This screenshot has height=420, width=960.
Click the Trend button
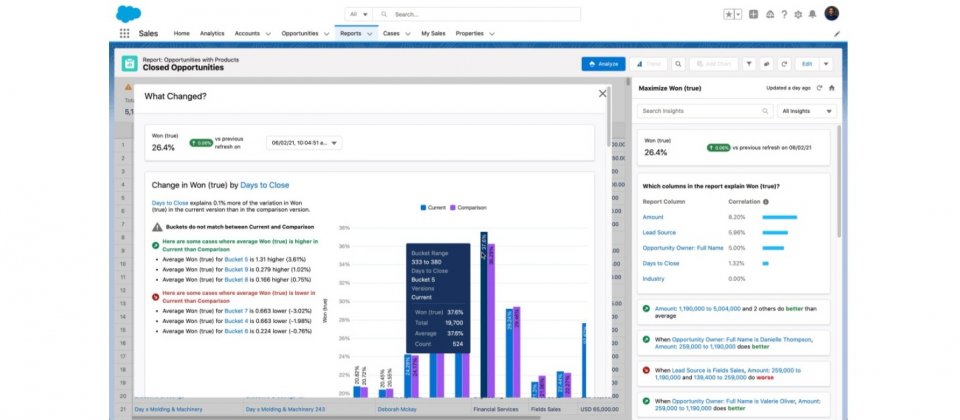point(648,64)
